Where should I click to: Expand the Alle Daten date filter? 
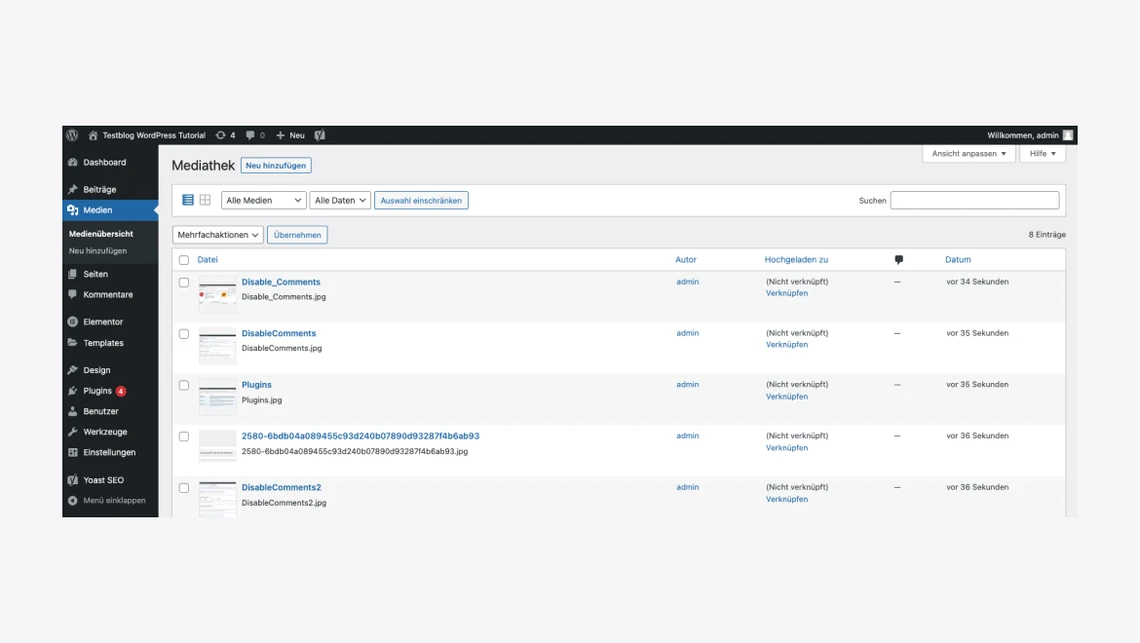click(340, 200)
